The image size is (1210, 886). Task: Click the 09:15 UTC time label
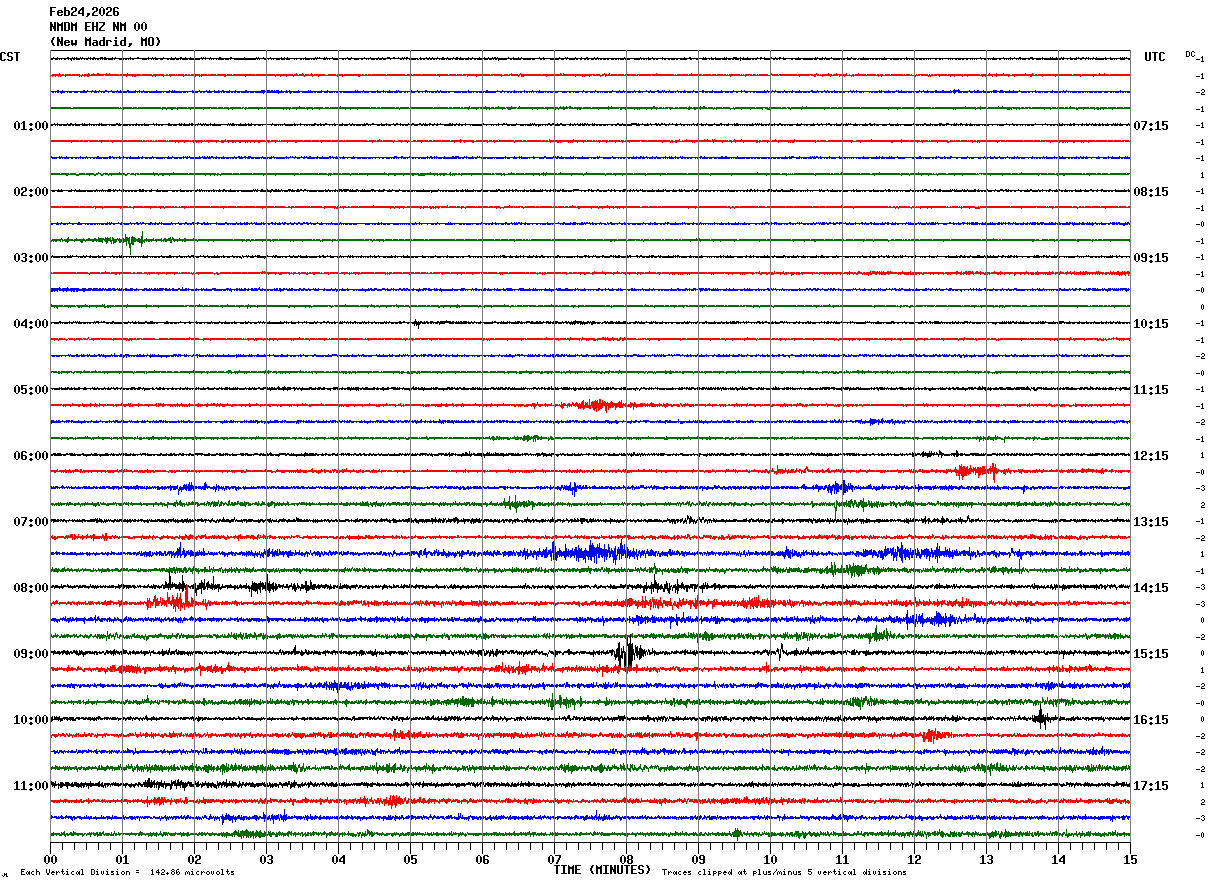click(1151, 258)
